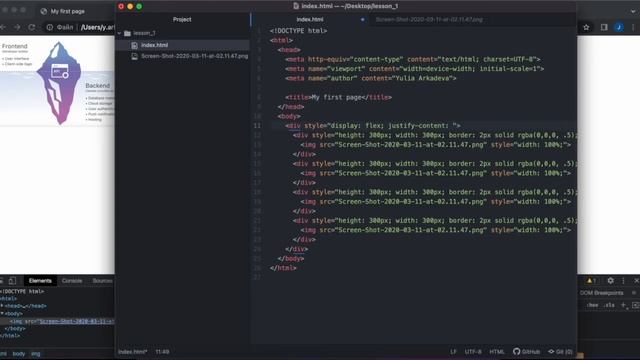Open Screen-Shot png in the Project tree
640x360 pixels.
coord(194,56)
